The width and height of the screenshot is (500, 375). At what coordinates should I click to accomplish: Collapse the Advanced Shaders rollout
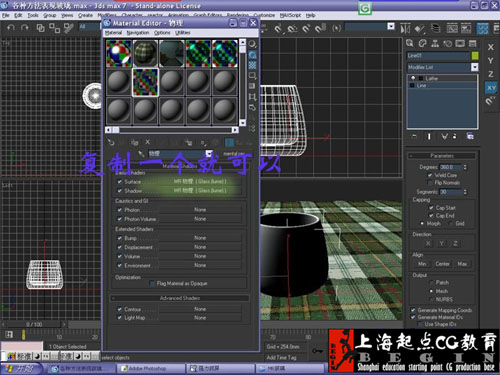[x=180, y=298]
